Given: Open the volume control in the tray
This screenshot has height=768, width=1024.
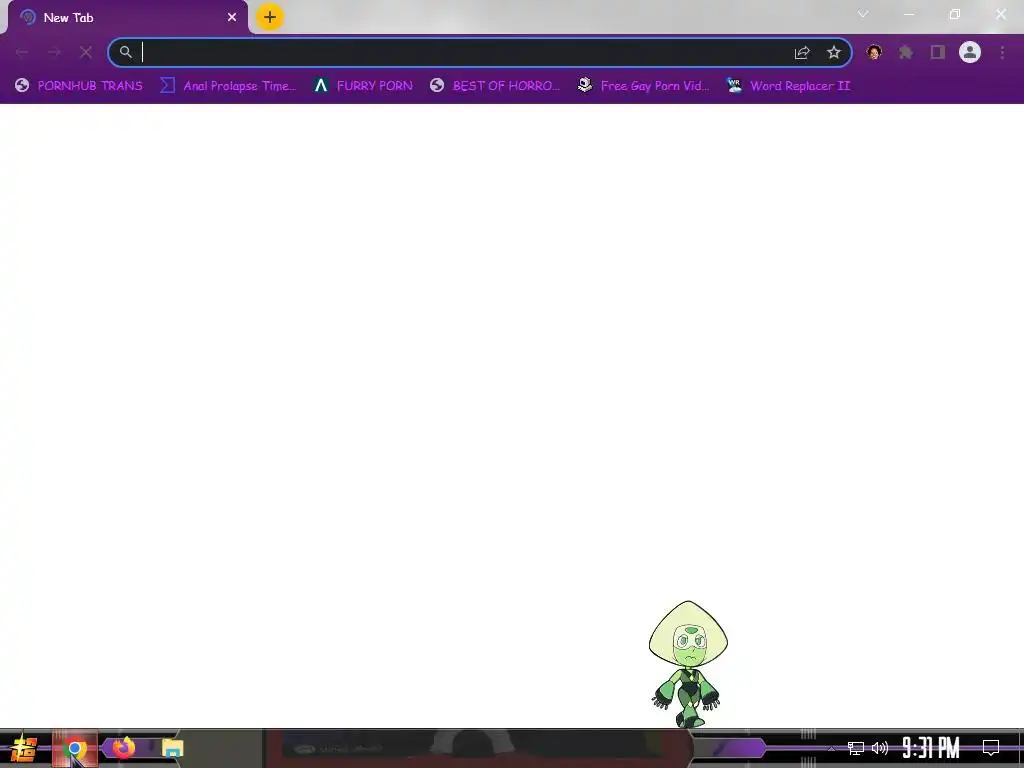Looking at the screenshot, I should tap(880, 748).
